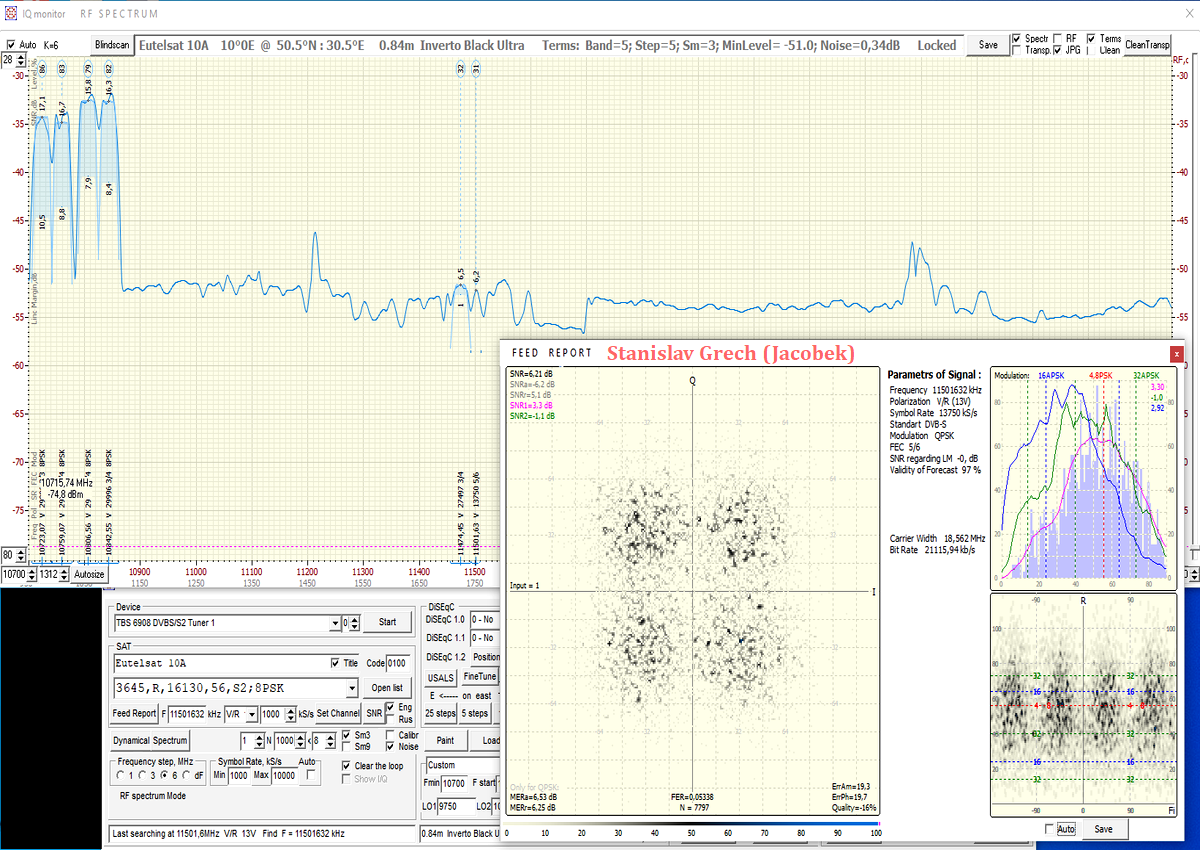Select the 3 MHz frequency step radio
The width and height of the screenshot is (1200, 850).
click(x=141, y=776)
